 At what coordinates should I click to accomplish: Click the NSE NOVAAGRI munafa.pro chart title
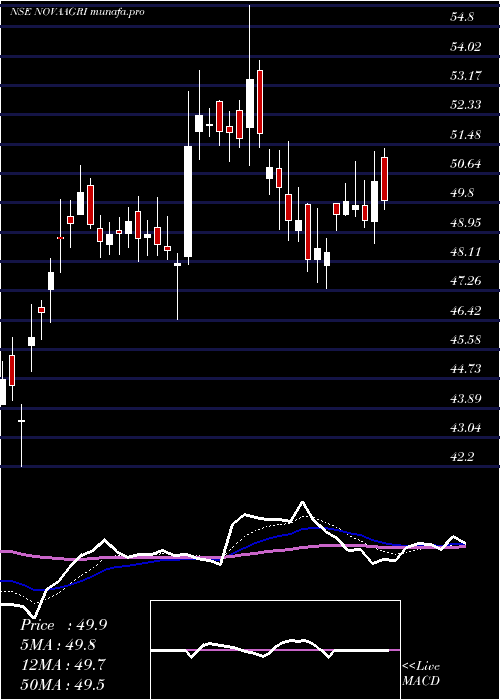(x=77, y=12)
